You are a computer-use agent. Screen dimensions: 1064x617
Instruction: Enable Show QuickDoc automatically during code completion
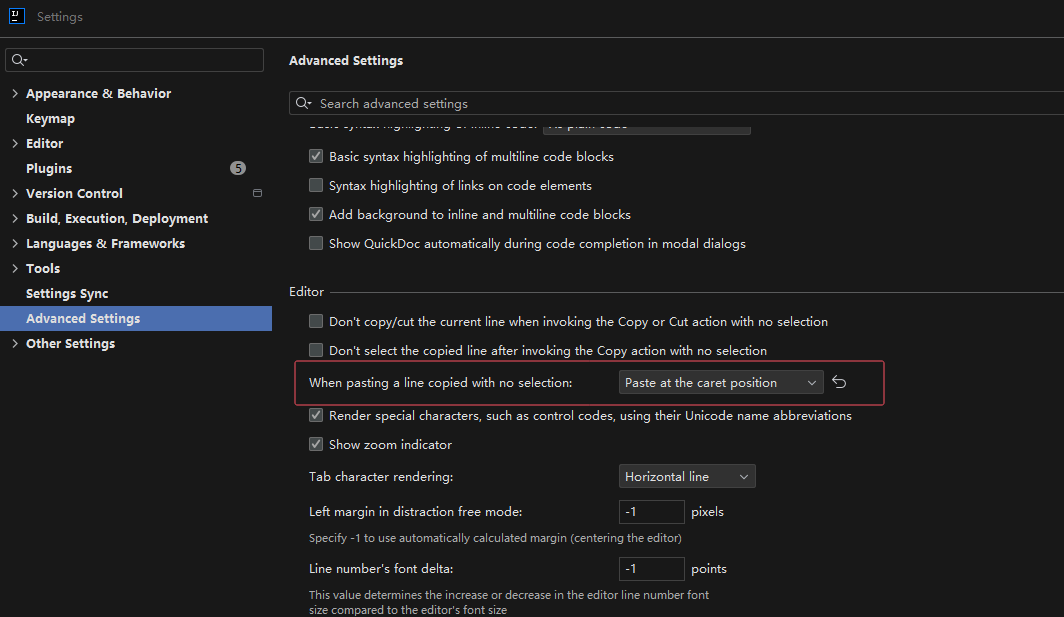[316, 243]
